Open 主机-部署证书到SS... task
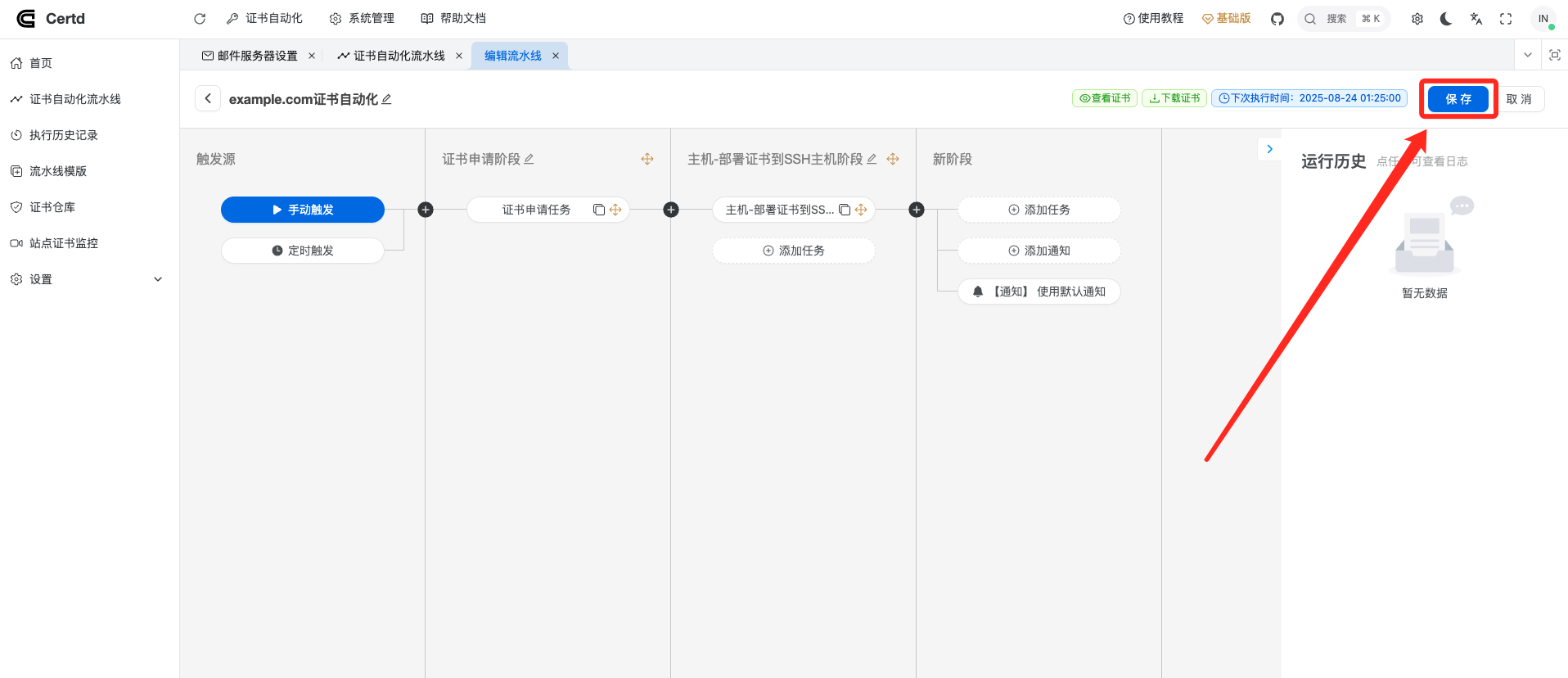The height and width of the screenshot is (678, 1568). [x=779, y=210]
